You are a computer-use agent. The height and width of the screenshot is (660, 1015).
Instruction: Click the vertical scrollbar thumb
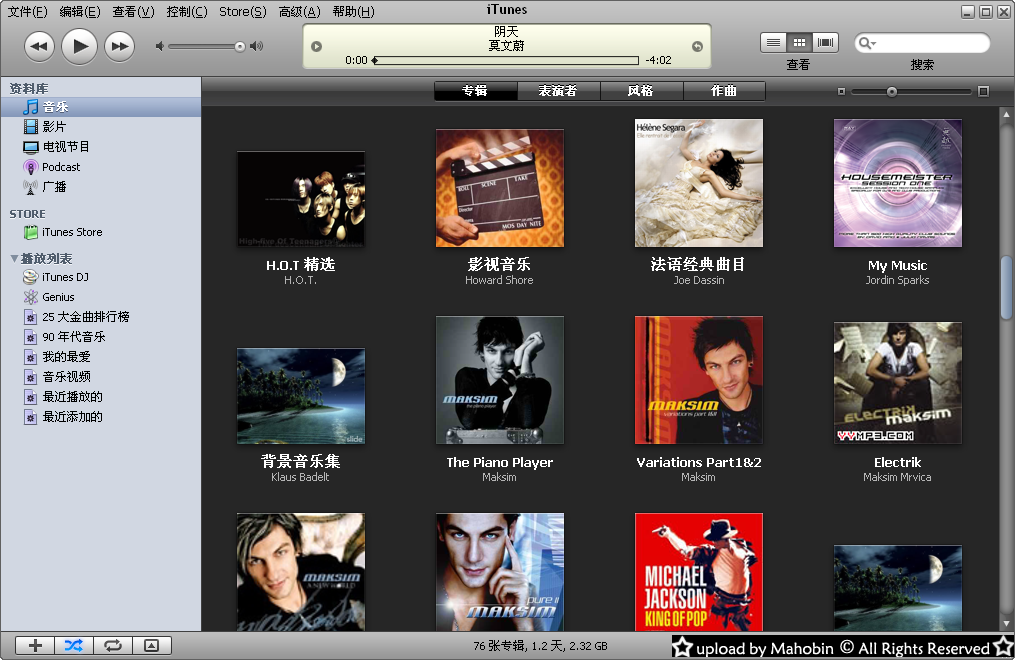coord(1006,288)
